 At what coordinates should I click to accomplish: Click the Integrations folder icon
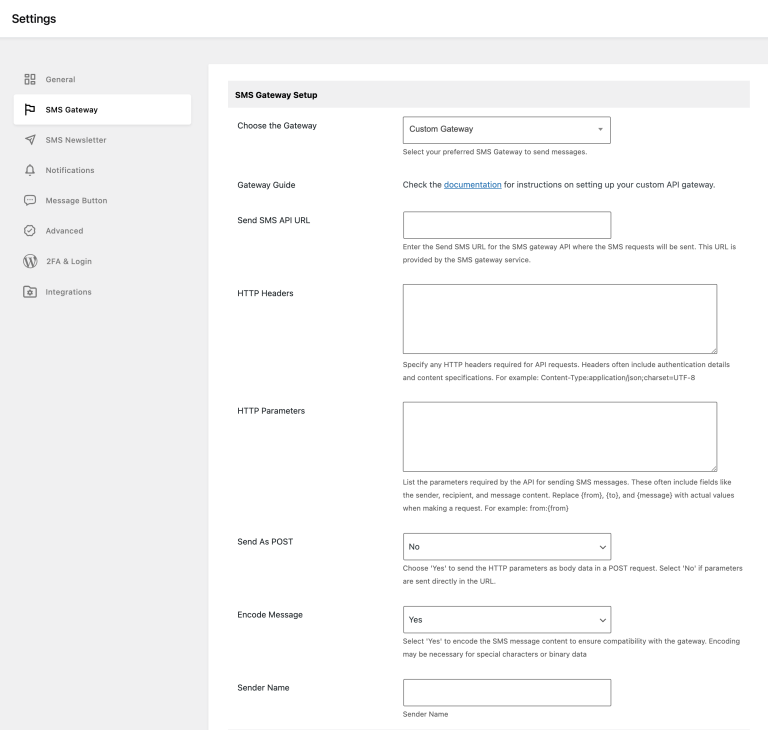pyautogui.click(x=30, y=292)
